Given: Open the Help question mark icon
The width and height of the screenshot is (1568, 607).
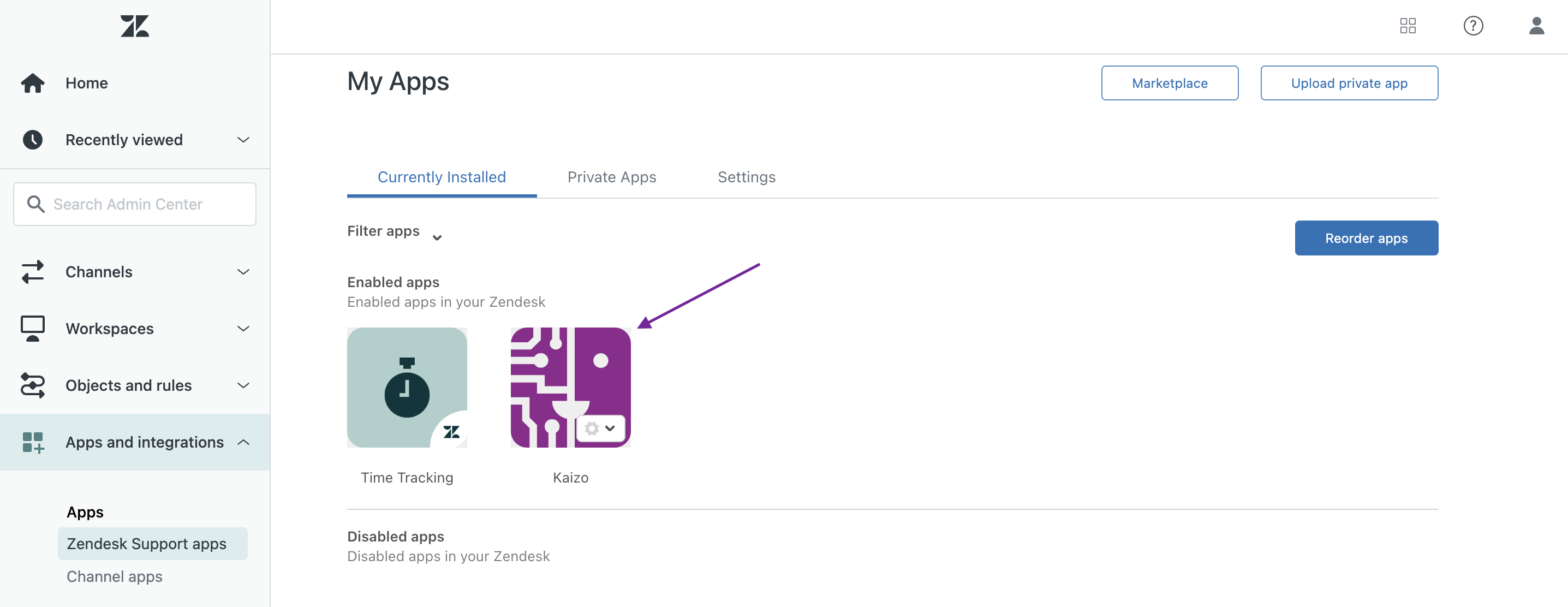Looking at the screenshot, I should [x=1473, y=26].
